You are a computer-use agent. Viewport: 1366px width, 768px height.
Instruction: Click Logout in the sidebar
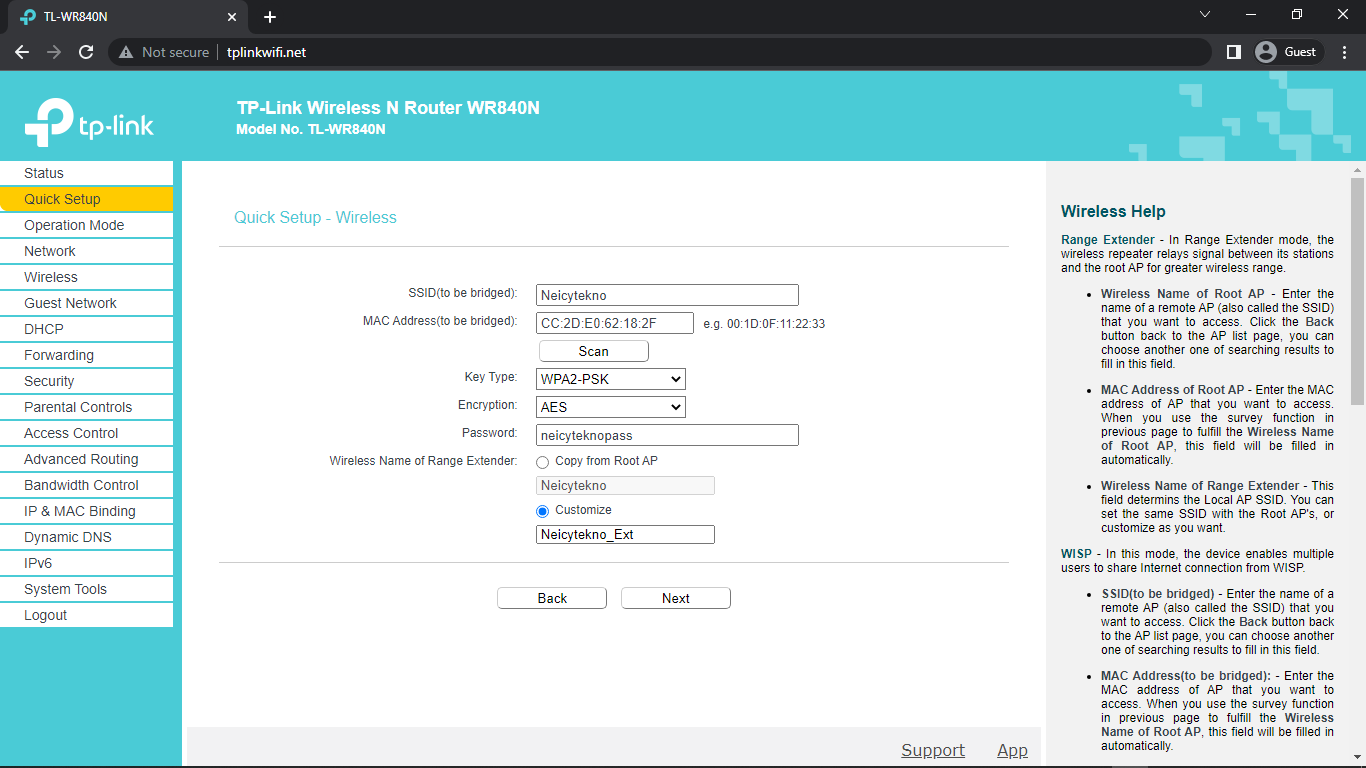(86, 615)
